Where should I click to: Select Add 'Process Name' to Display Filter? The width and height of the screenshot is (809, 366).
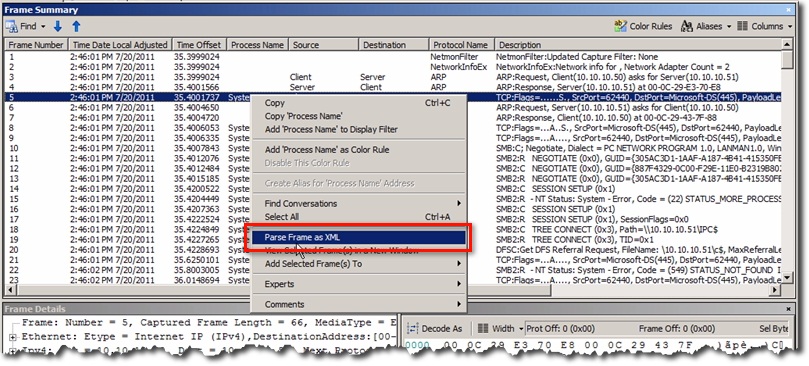tap(359, 129)
